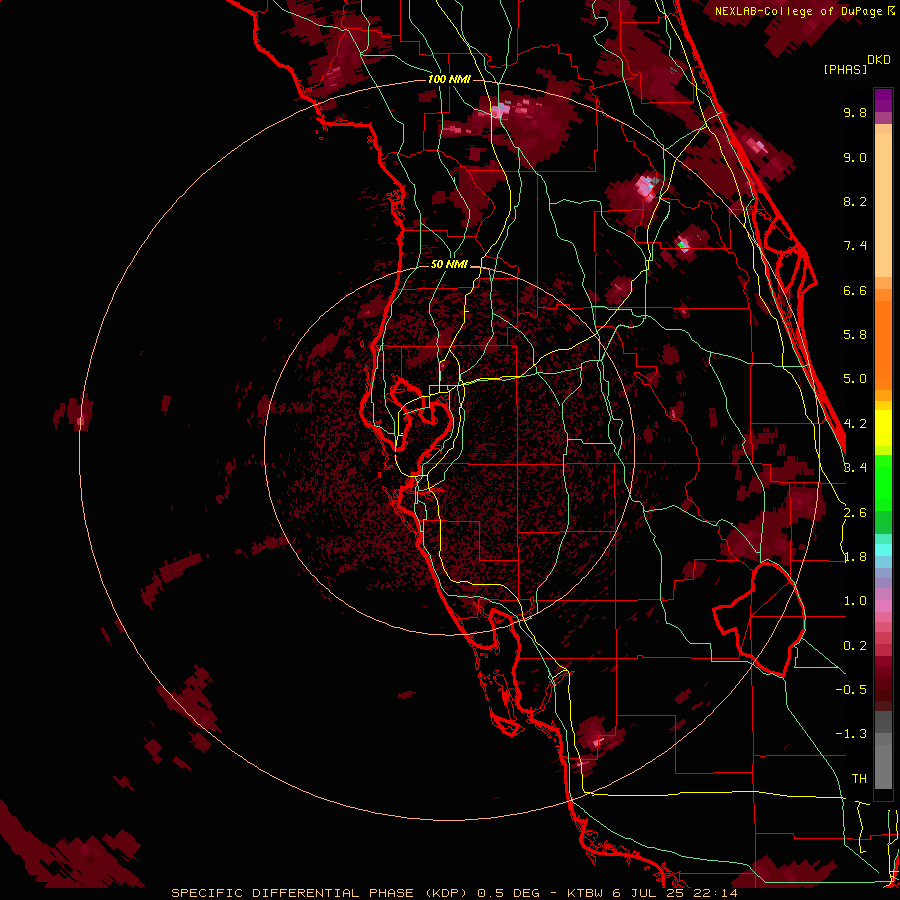Click the TH label at the scale bottom
Image resolution: width=900 pixels, height=900 pixels.
(859, 779)
